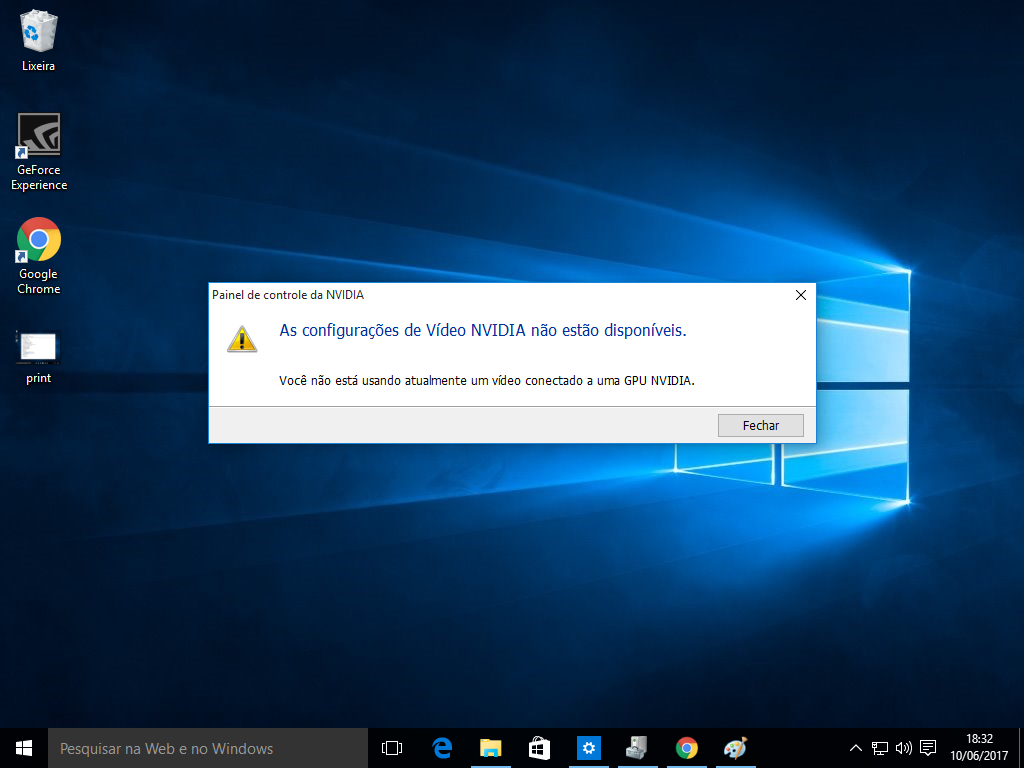
Task: Open File Explorer from the taskbar
Action: (x=490, y=748)
